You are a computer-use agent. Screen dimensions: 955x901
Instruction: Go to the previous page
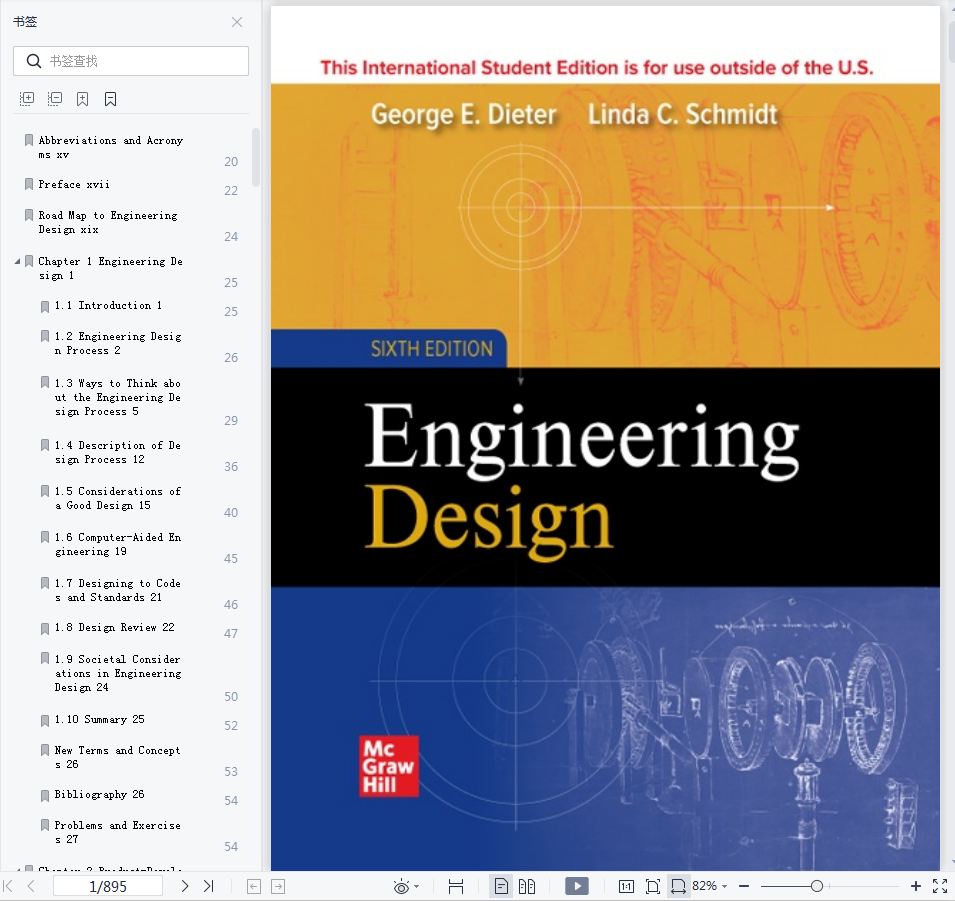(31, 886)
